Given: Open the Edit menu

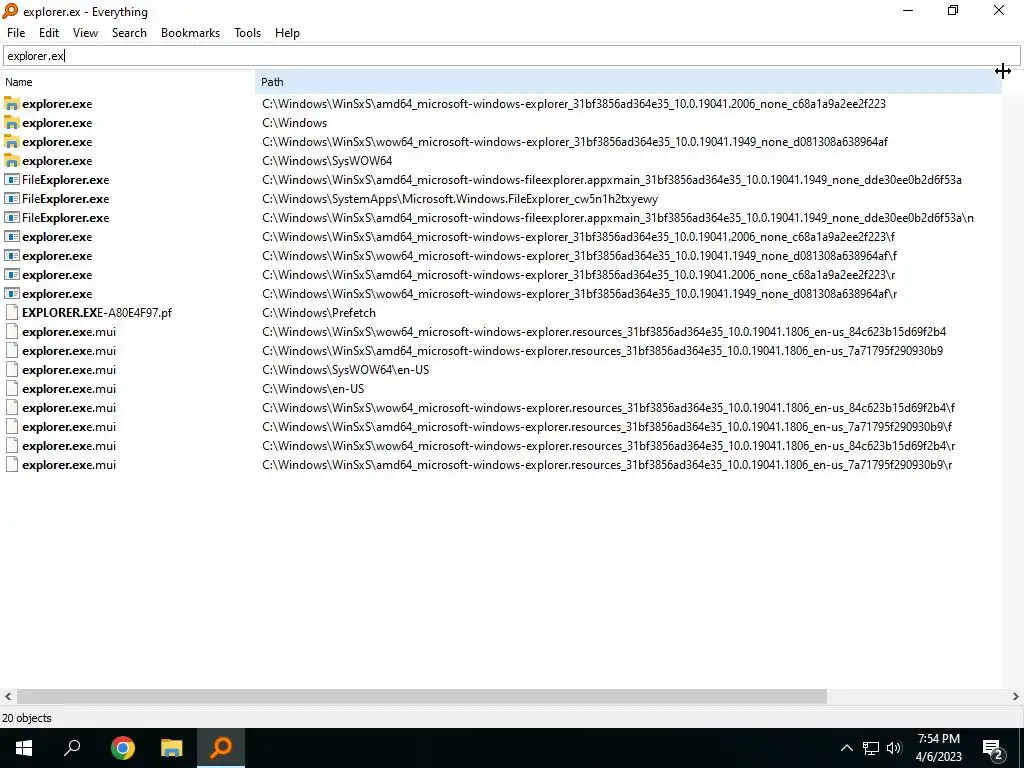Looking at the screenshot, I should coord(48,33).
